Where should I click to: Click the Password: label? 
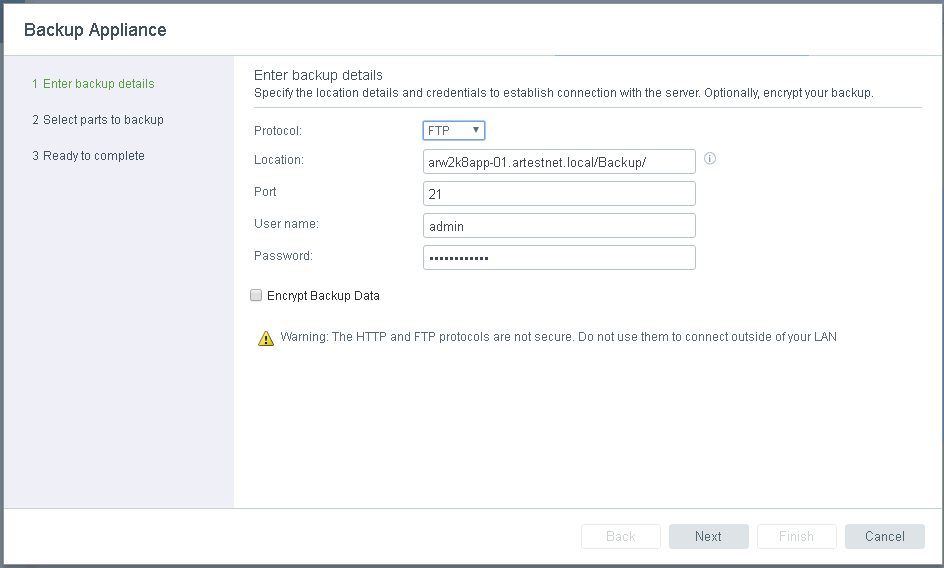(283, 255)
